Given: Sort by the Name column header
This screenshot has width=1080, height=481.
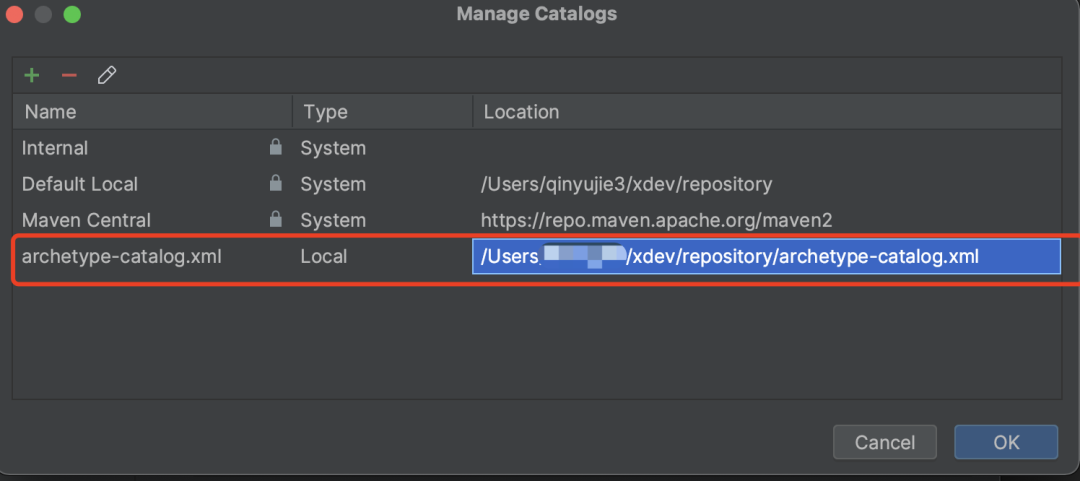Looking at the screenshot, I should [50, 112].
